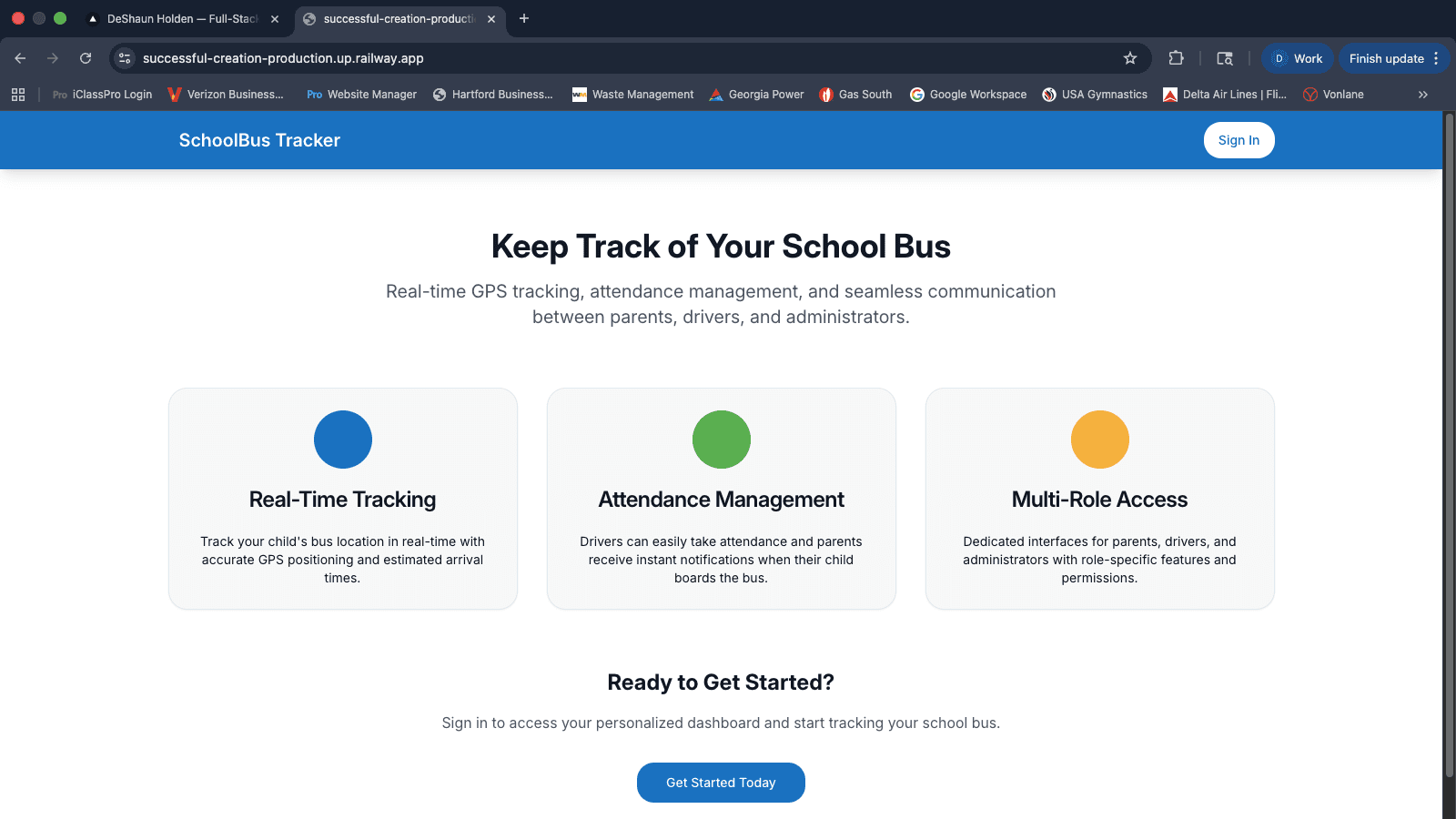The image size is (1456, 819).
Task: Open the bookmarks apps grid icon
Action: (18, 94)
